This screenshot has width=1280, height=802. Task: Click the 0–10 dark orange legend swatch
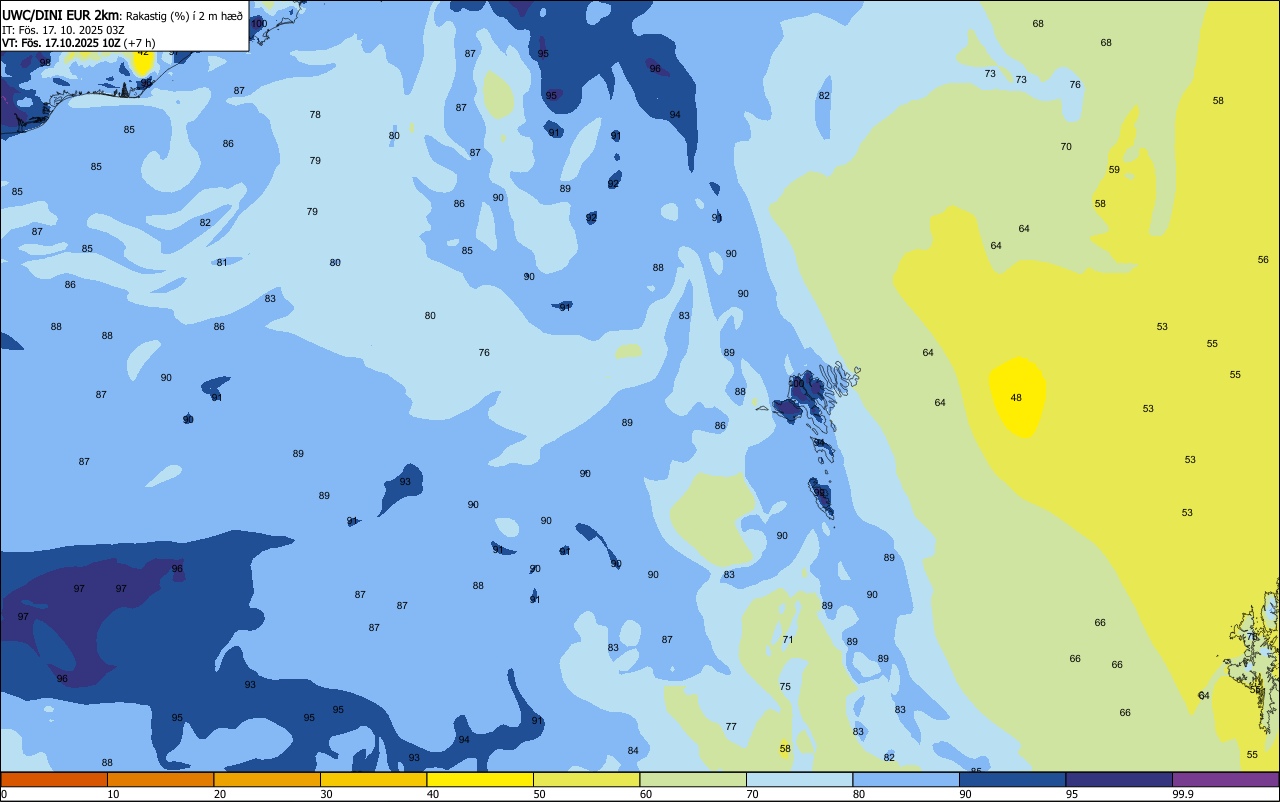click(x=54, y=779)
